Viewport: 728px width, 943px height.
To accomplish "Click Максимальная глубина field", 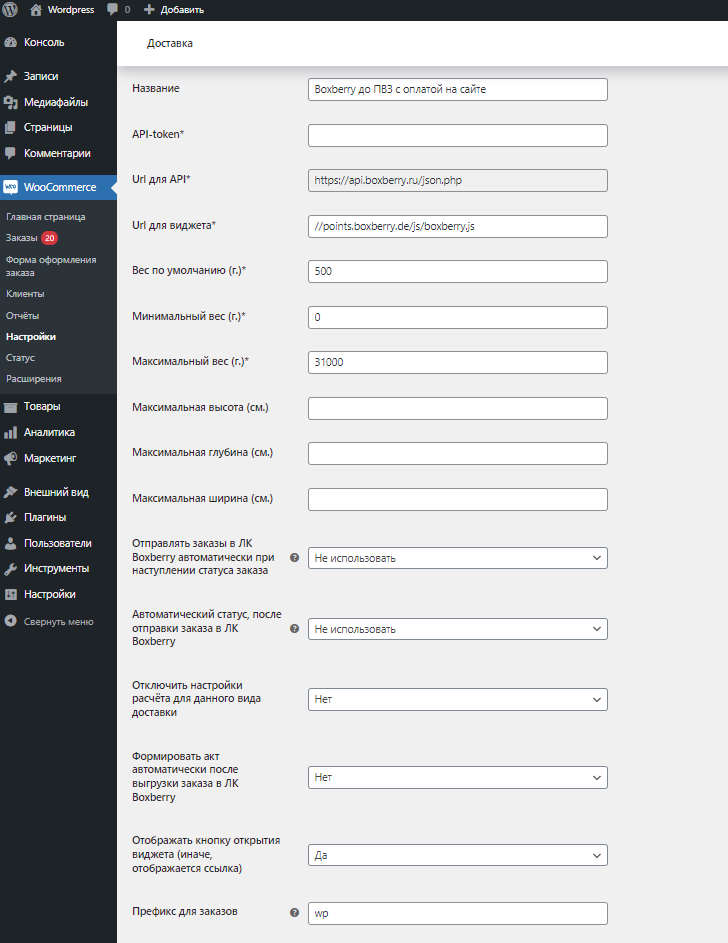I will click(457, 453).
